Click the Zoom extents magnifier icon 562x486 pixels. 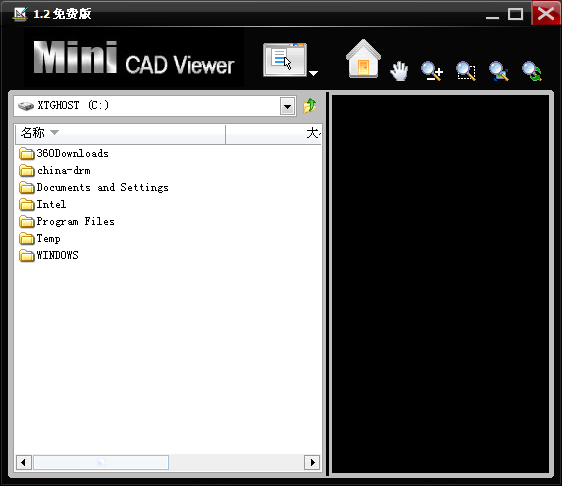[499, 71]
